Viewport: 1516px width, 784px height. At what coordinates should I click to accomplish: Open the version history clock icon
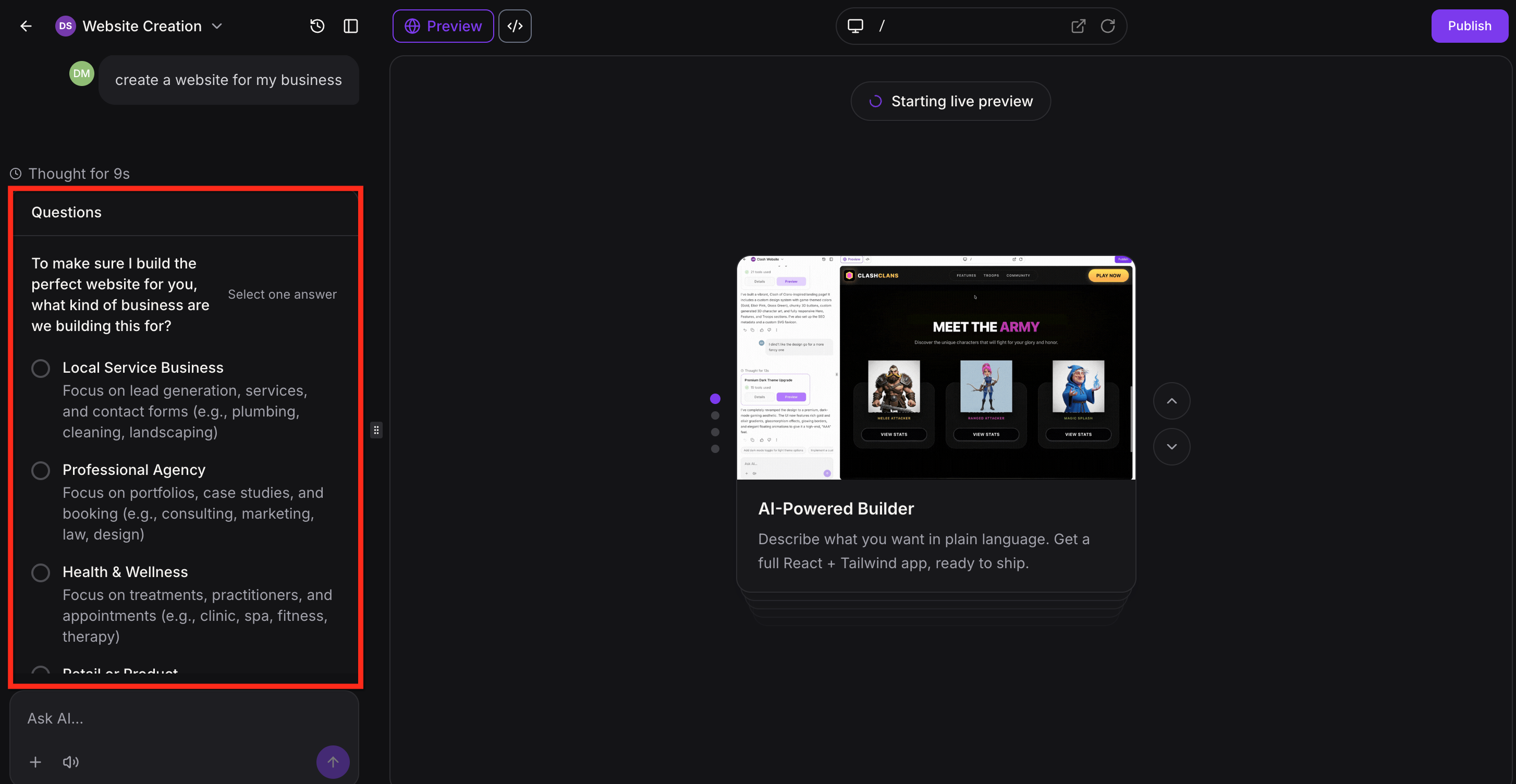point(317,26)
